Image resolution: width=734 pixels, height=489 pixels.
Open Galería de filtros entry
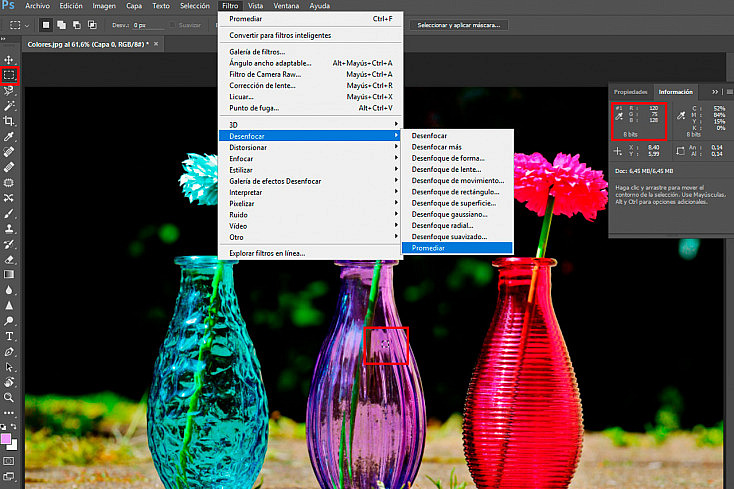click(309, 52)
